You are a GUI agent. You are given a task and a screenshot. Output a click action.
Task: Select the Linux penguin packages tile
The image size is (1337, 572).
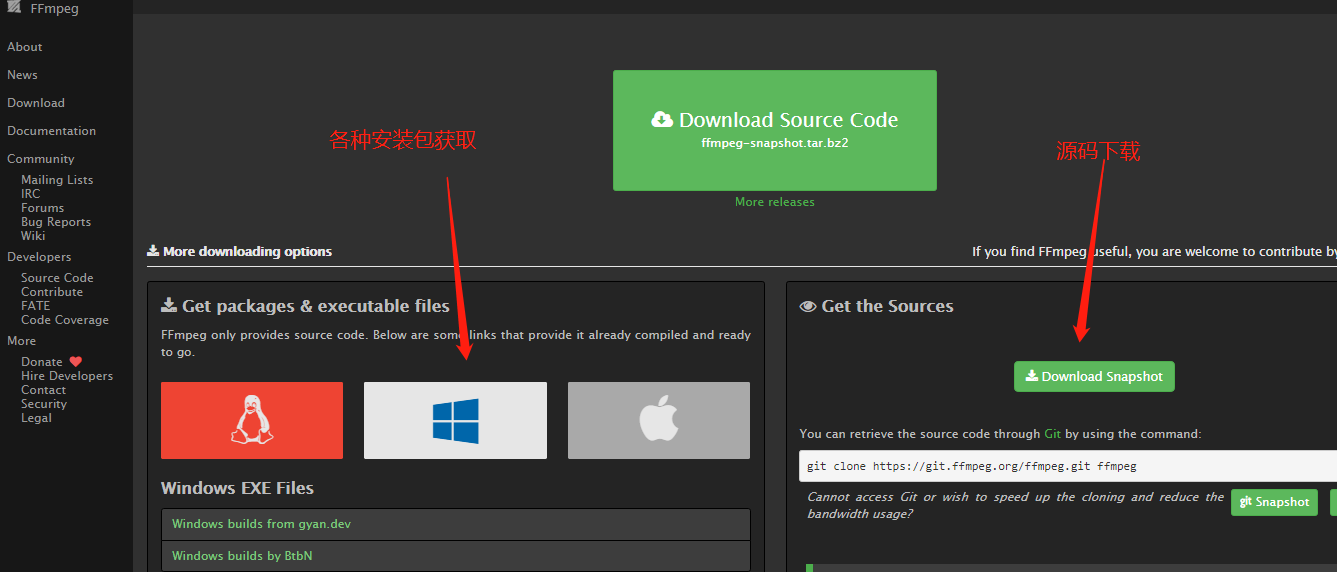(x=252, y=420)
